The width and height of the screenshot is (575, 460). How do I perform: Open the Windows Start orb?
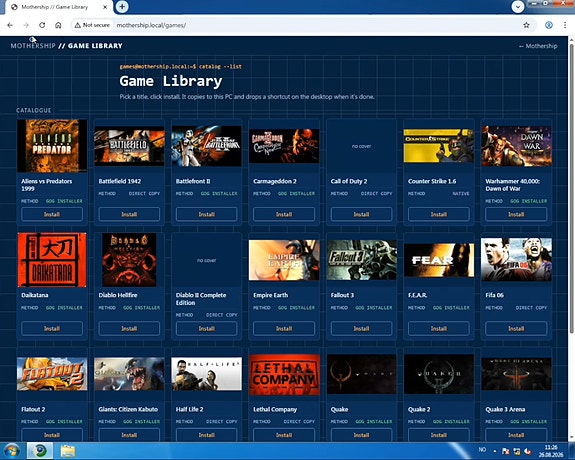[x=12, y=450]
